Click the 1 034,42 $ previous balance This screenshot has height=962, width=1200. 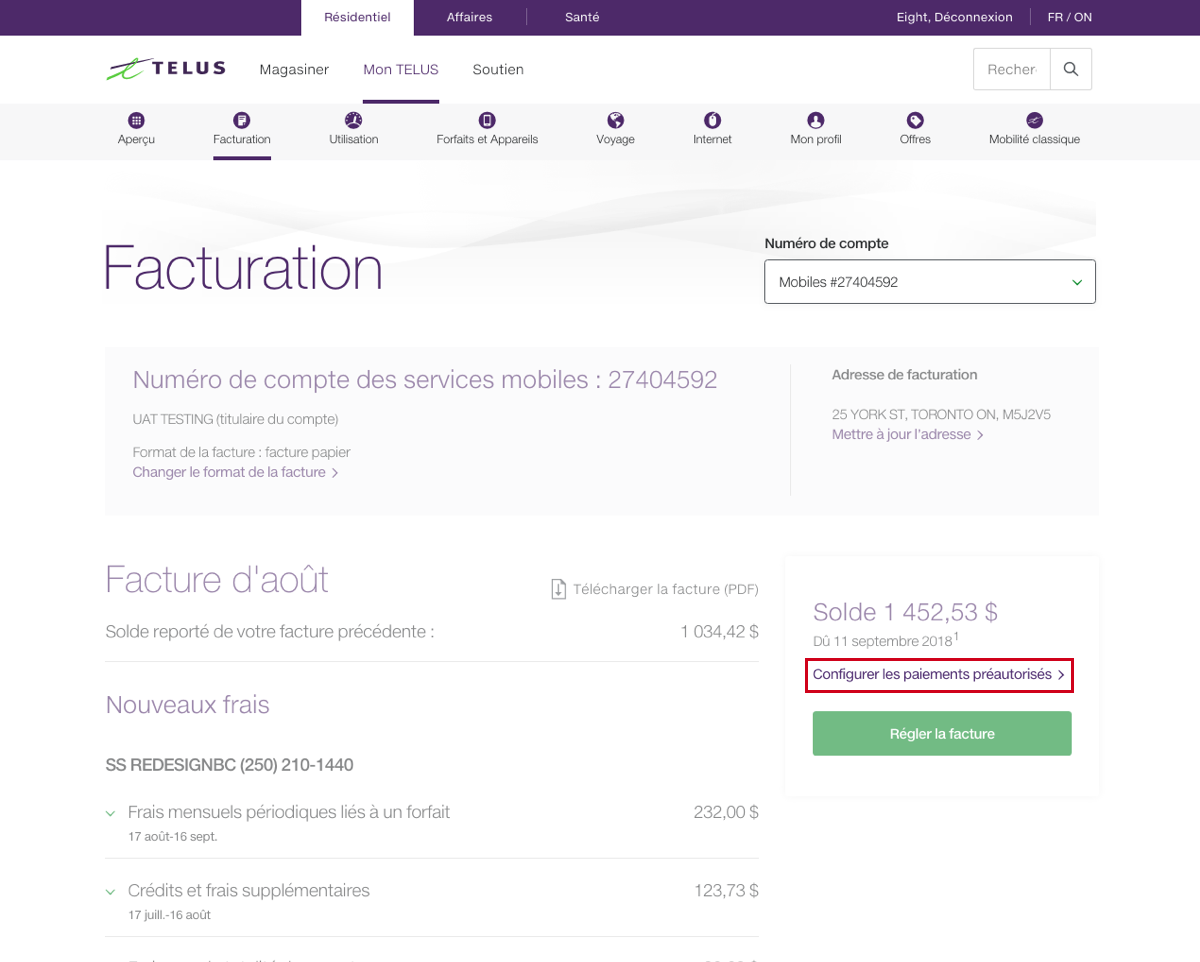click(720, 632)
